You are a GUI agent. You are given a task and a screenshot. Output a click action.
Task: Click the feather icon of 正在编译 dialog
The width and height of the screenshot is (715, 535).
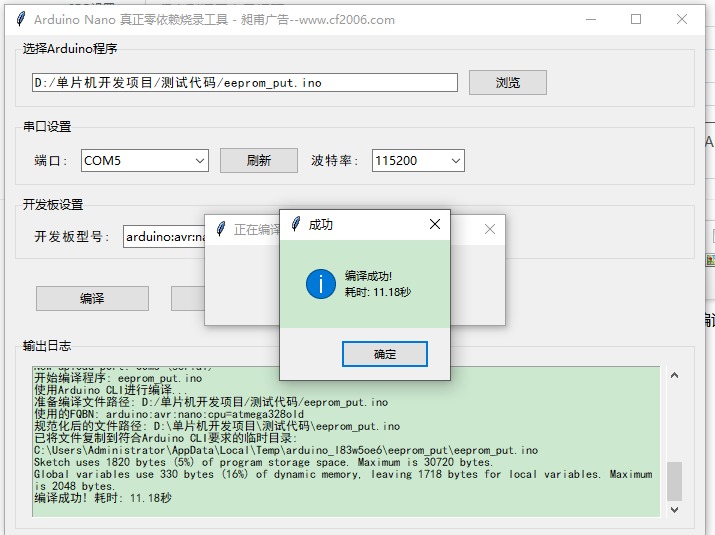pos(220,229)
